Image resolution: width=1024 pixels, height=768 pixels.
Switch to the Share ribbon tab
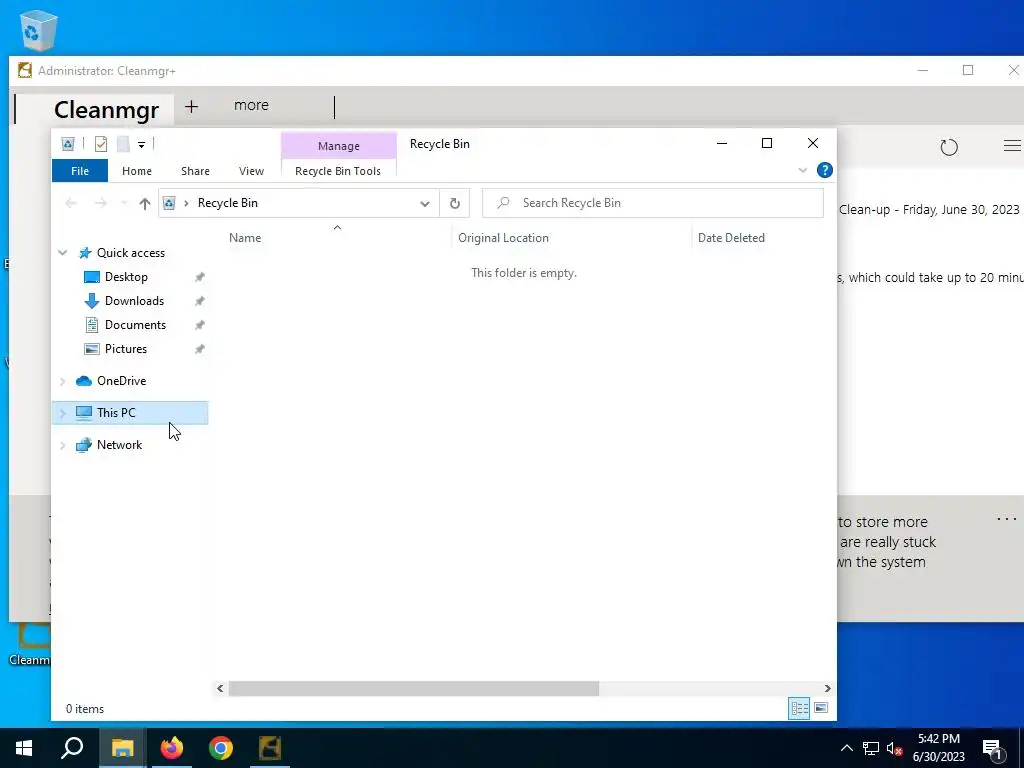pyautogui.click(x=195, y=171)
